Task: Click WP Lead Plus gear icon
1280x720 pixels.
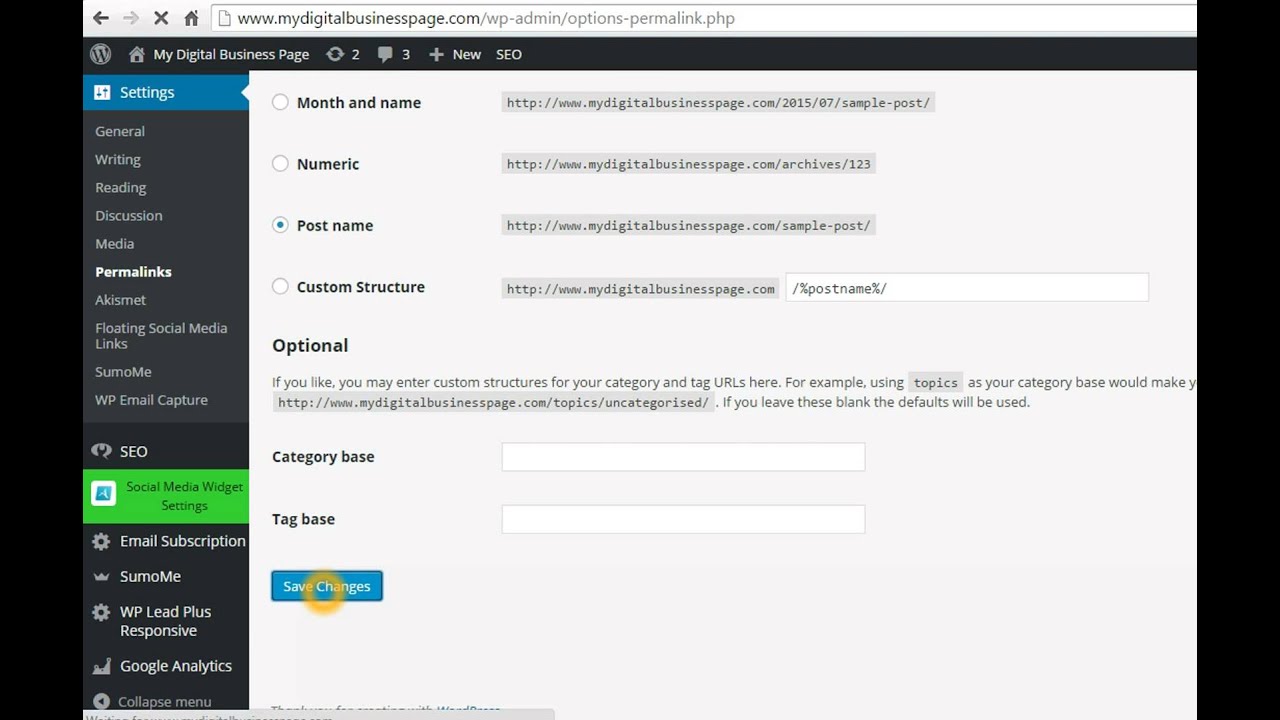Action: (x=101, y=612)
